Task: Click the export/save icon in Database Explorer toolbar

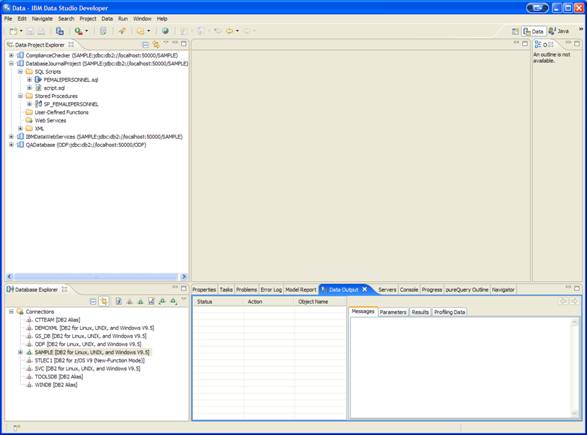Action: point(151,301)
